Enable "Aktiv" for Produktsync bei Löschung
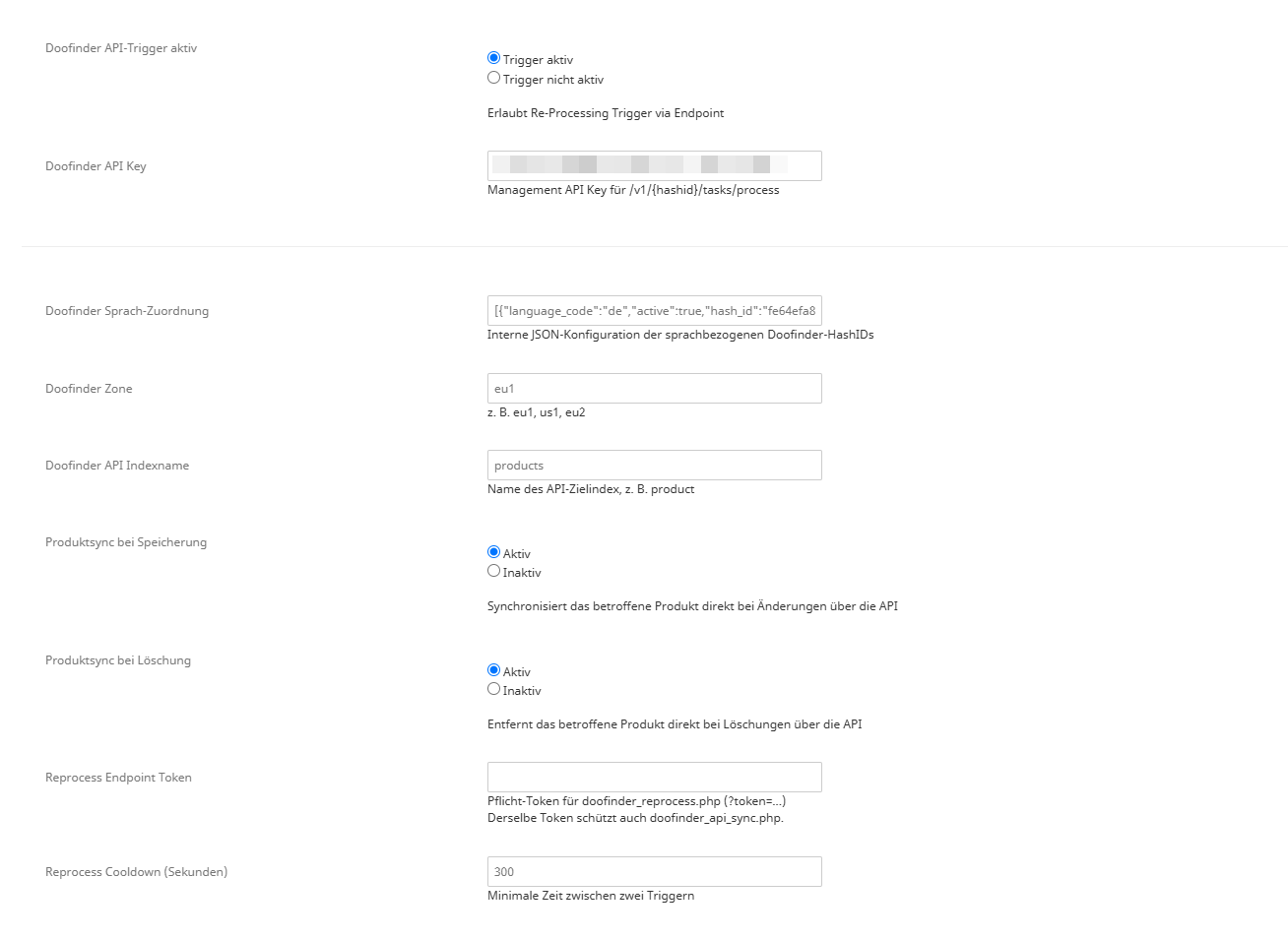This screenshot has height=940, width=1288. tap(494, 670)
